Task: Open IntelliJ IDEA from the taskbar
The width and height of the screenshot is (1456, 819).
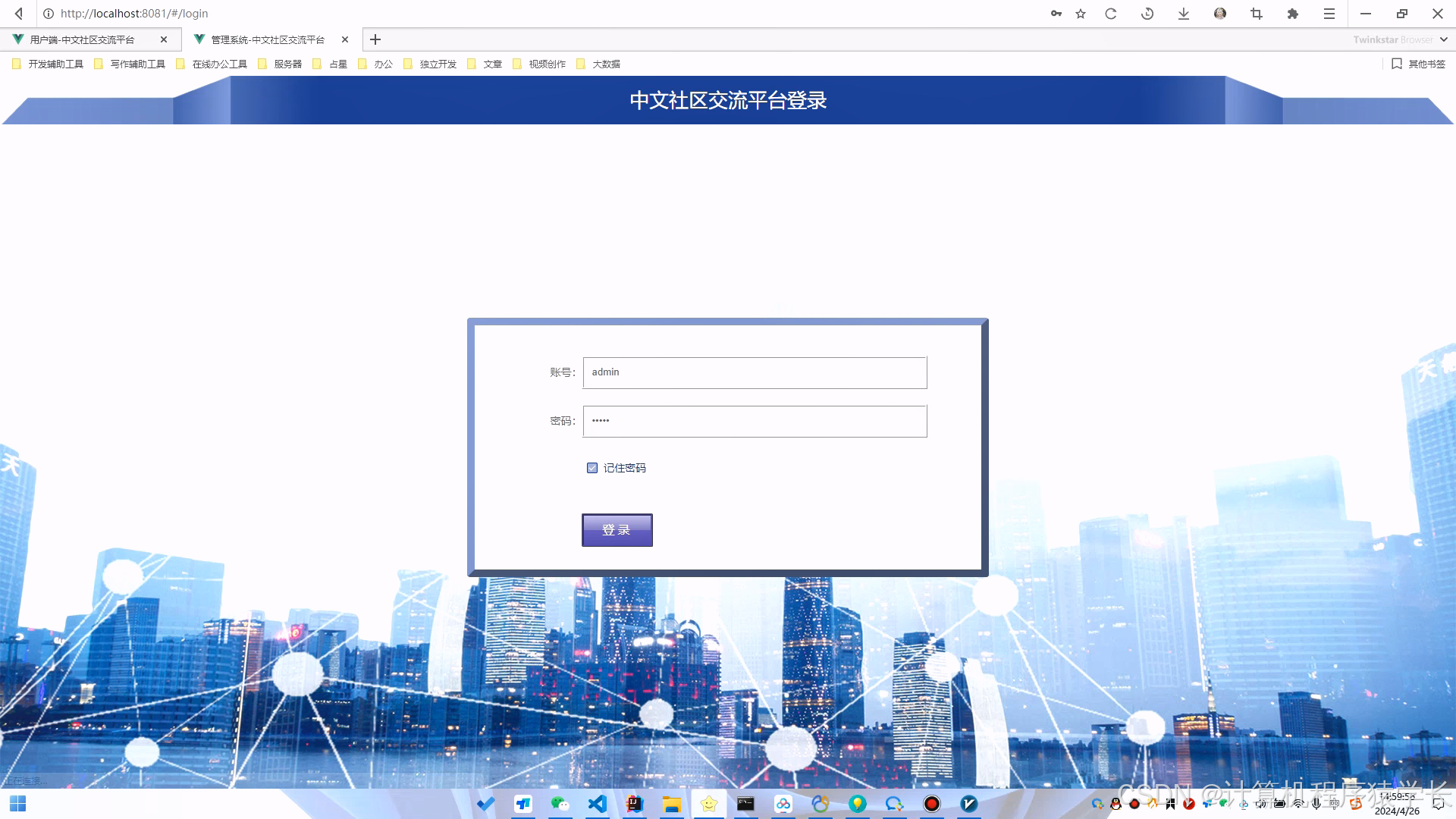Action: click(635, 805)
